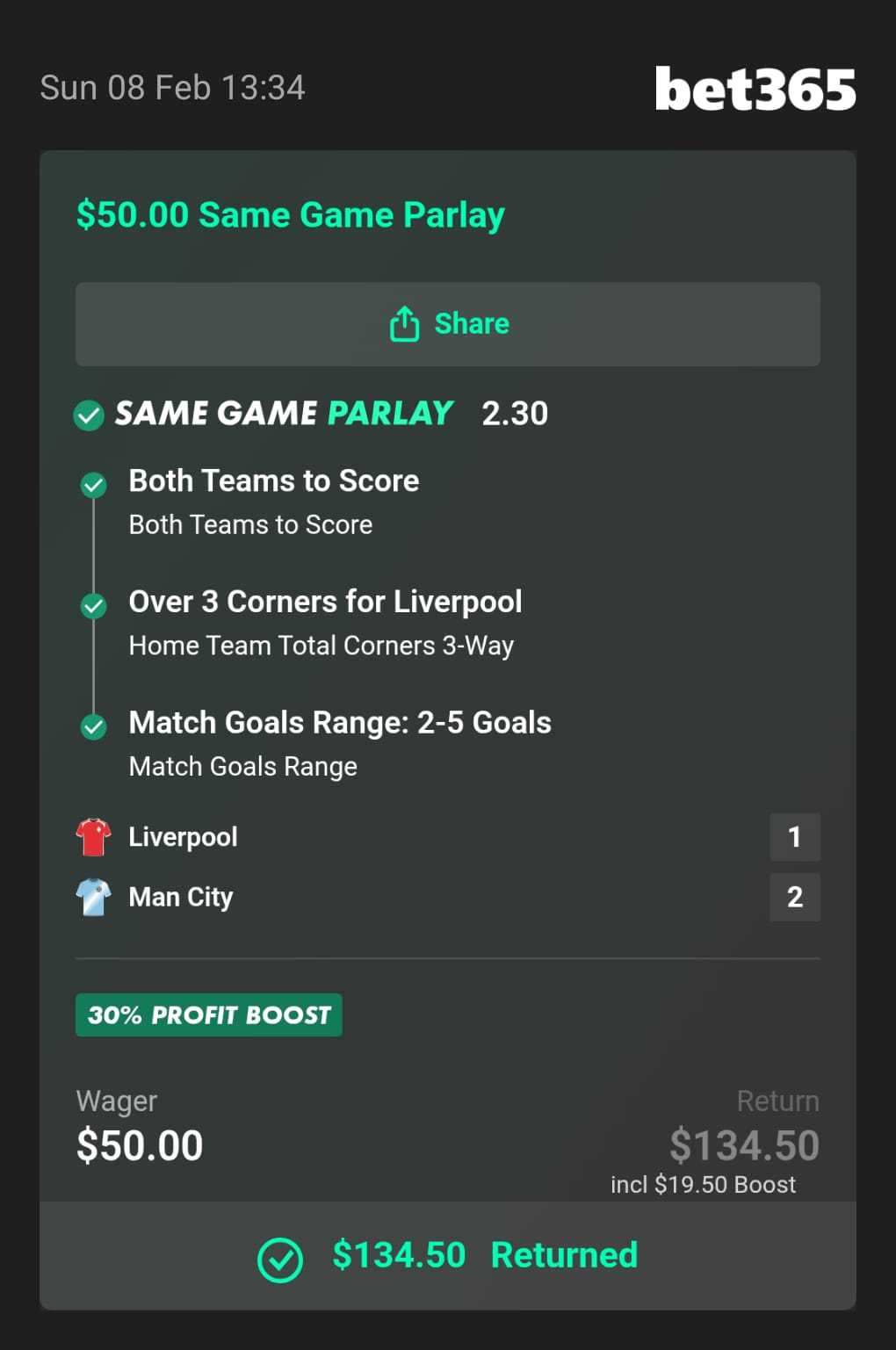The image size is (896, 1350).
Task: Click the Over 3 Corners checkmark icon
Action: point(93,605)
